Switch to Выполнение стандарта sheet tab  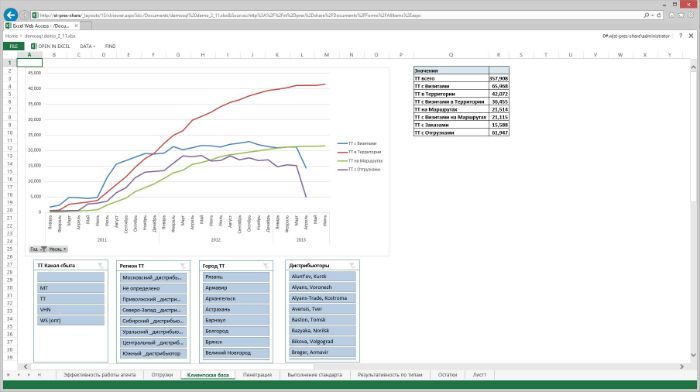[x=315, y=375]
